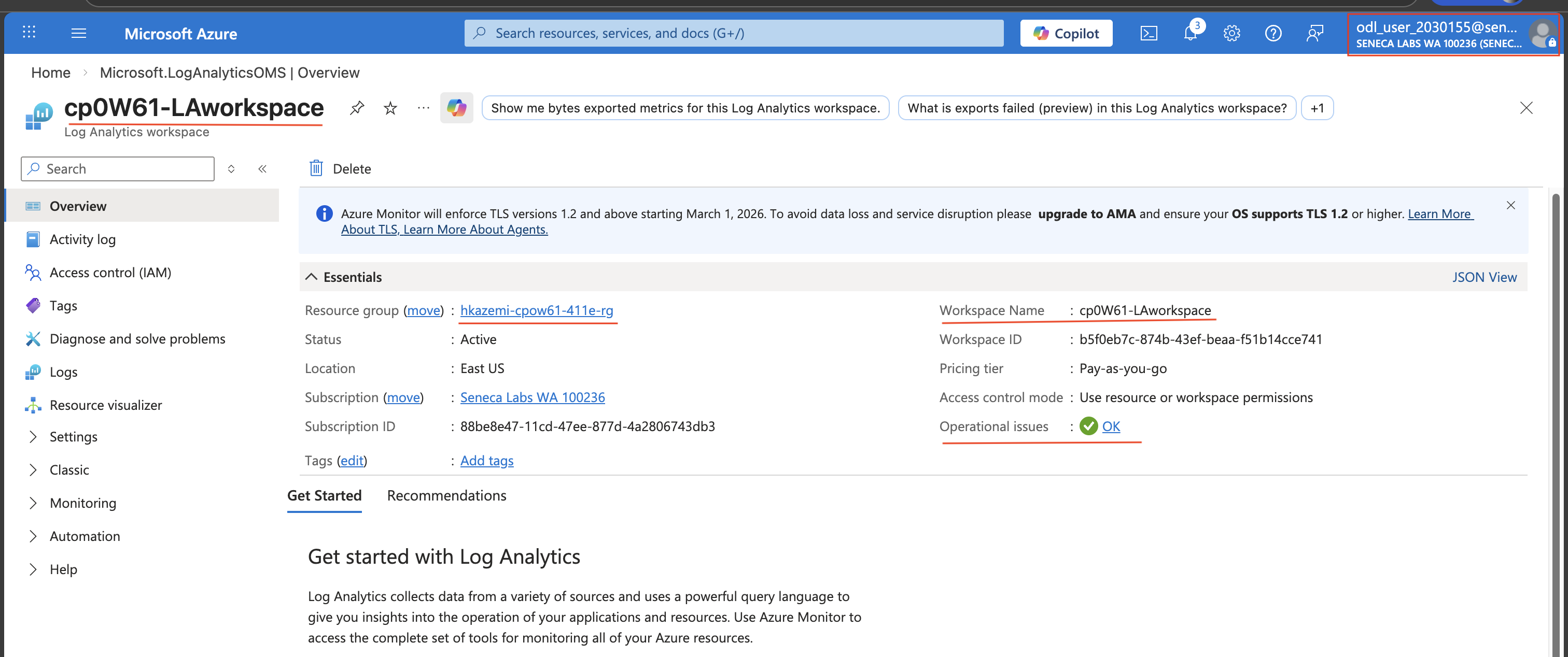Expand the Monitoring menu group
The height and width of the screenshot is (657, 1568).
[33, 503]
